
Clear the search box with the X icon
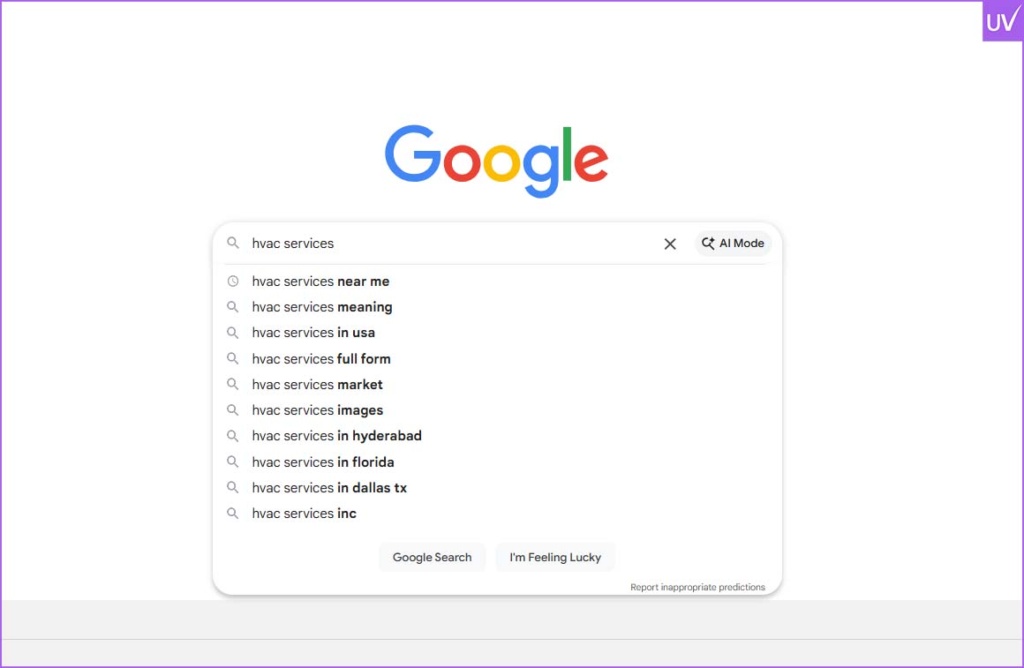(x=670, y=244)
